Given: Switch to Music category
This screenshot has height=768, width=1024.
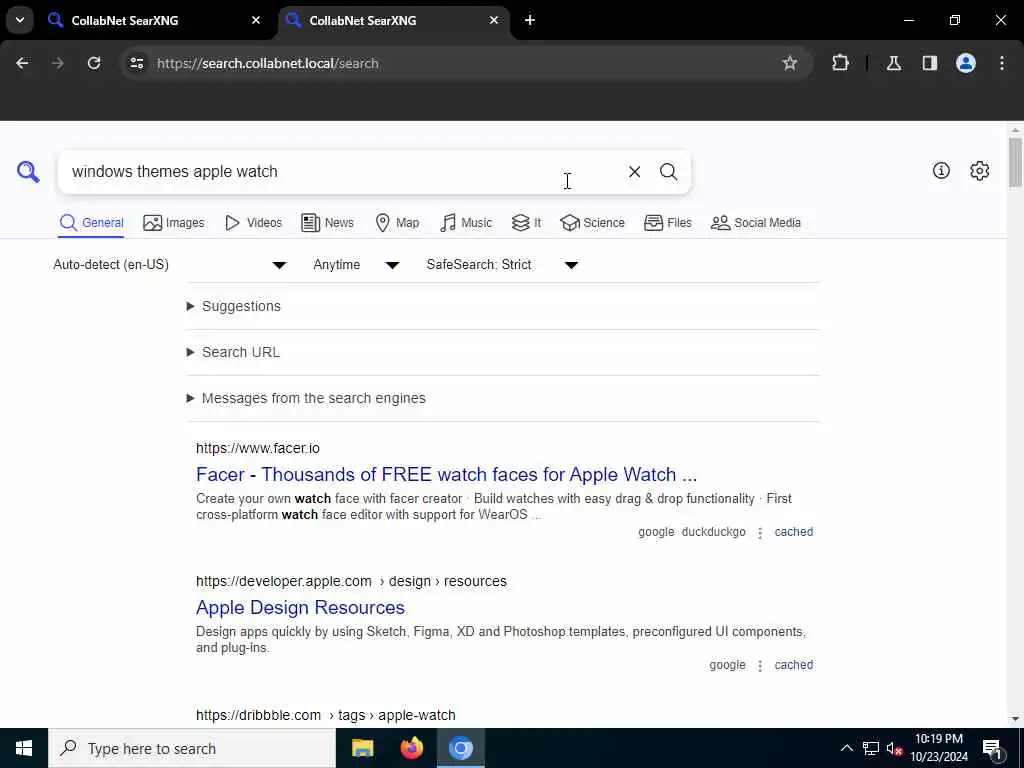Looking at the screenshot, I should tap(466, 223).
